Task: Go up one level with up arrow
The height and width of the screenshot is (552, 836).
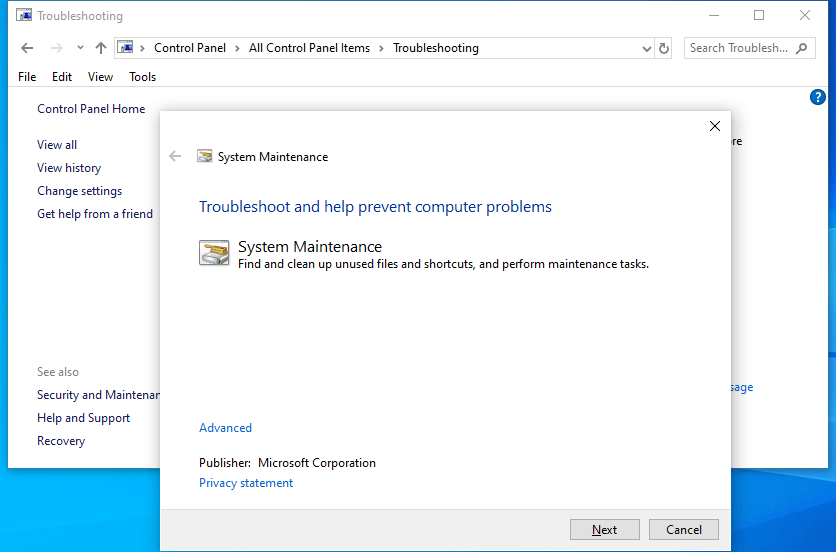Action: (101, 48)
